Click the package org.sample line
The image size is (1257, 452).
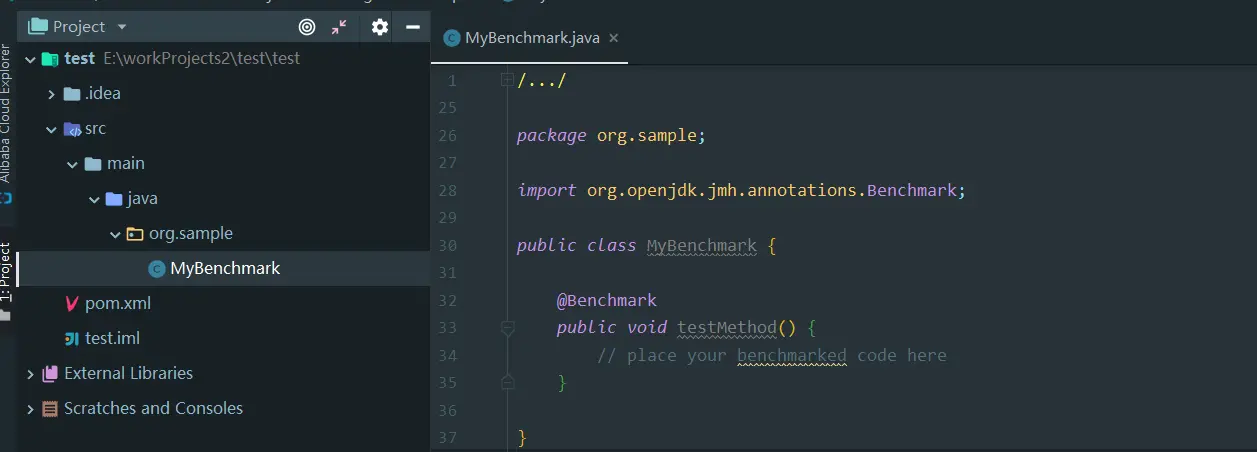(612, 135)
